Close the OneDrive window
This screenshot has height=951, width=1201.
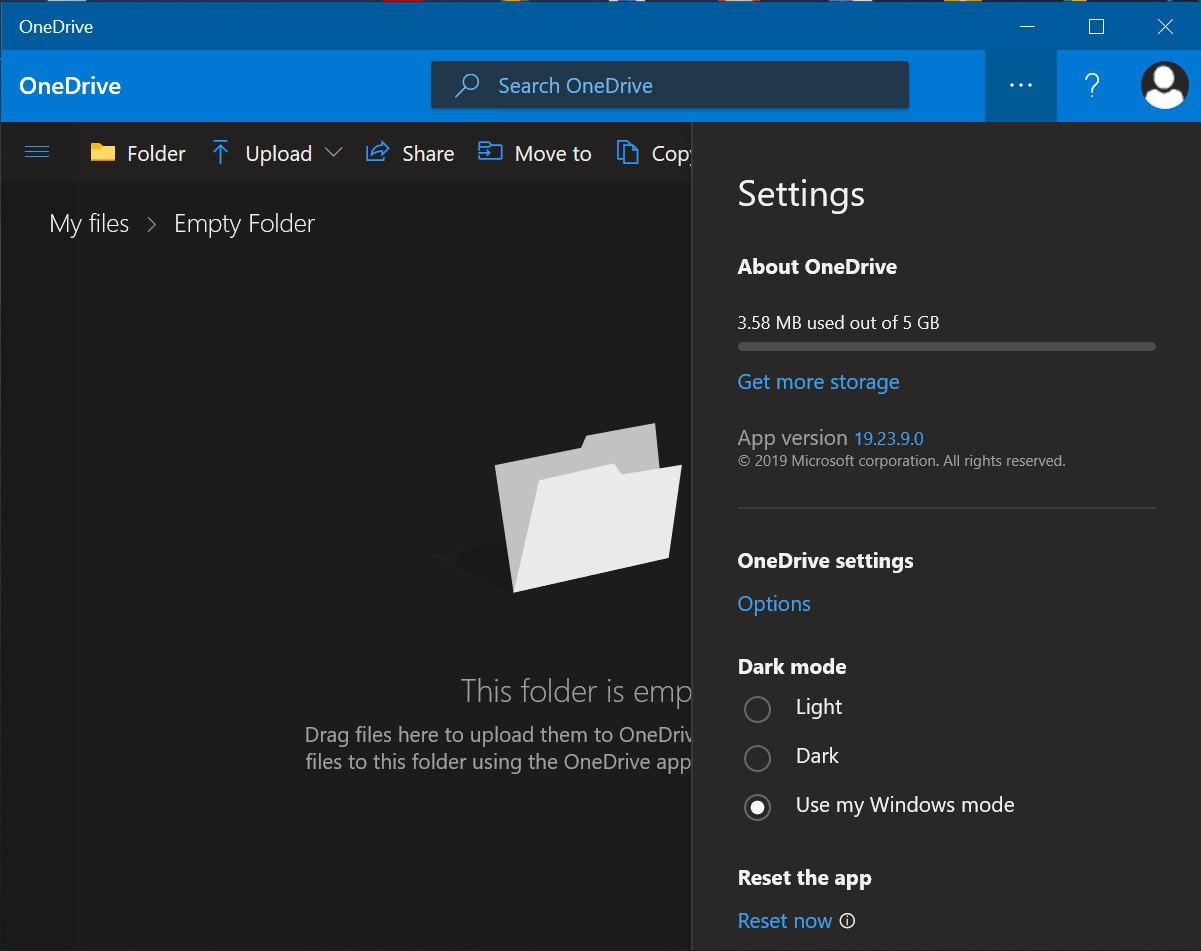click(x=1165, y=27)
